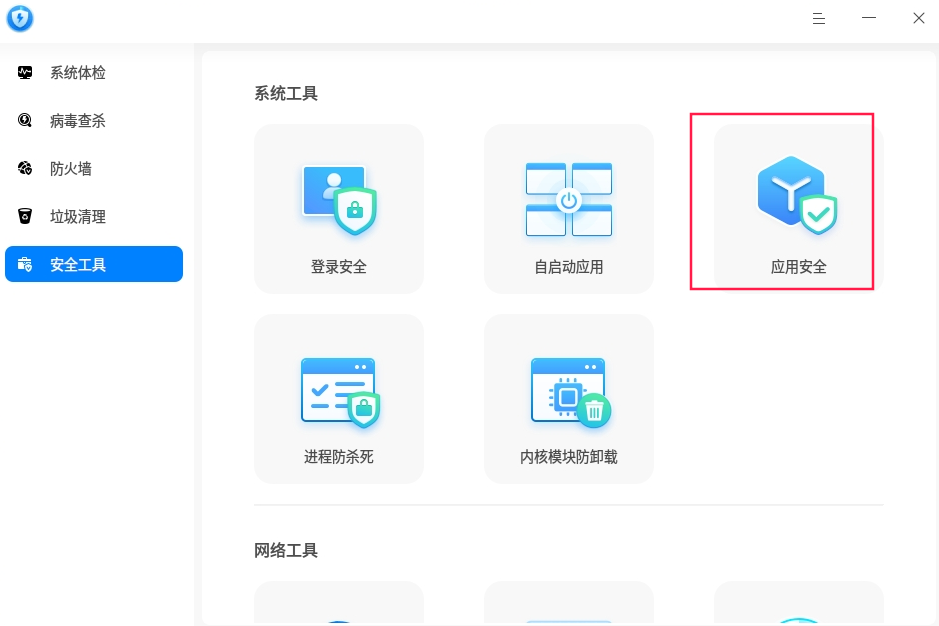The width and height of the screenshot is (939, 626).
Task: Select 安全工具 sidebar item
Action: coord(94,264)
